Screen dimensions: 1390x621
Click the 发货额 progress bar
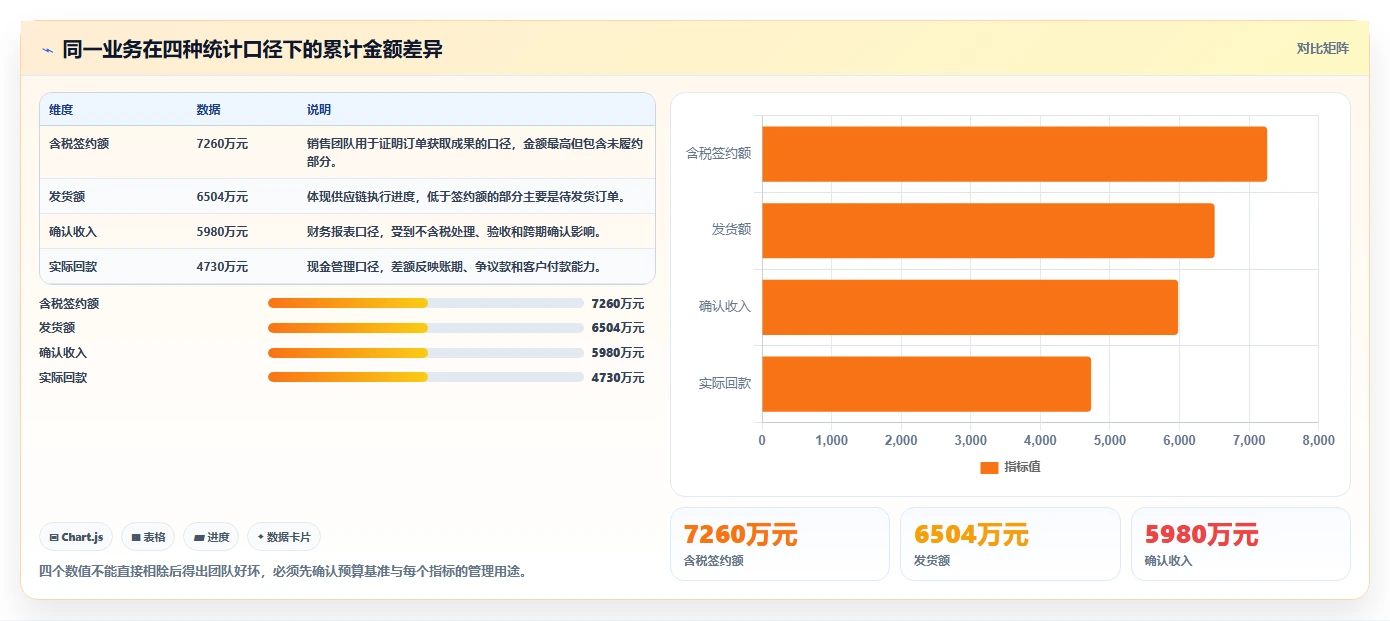(x=425, y=328)
